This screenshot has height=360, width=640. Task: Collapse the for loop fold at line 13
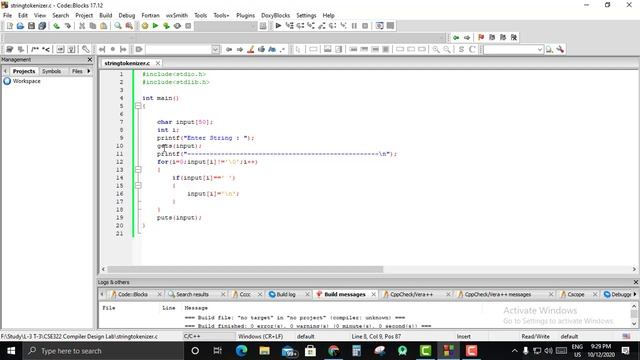click(x=138, y=170)
